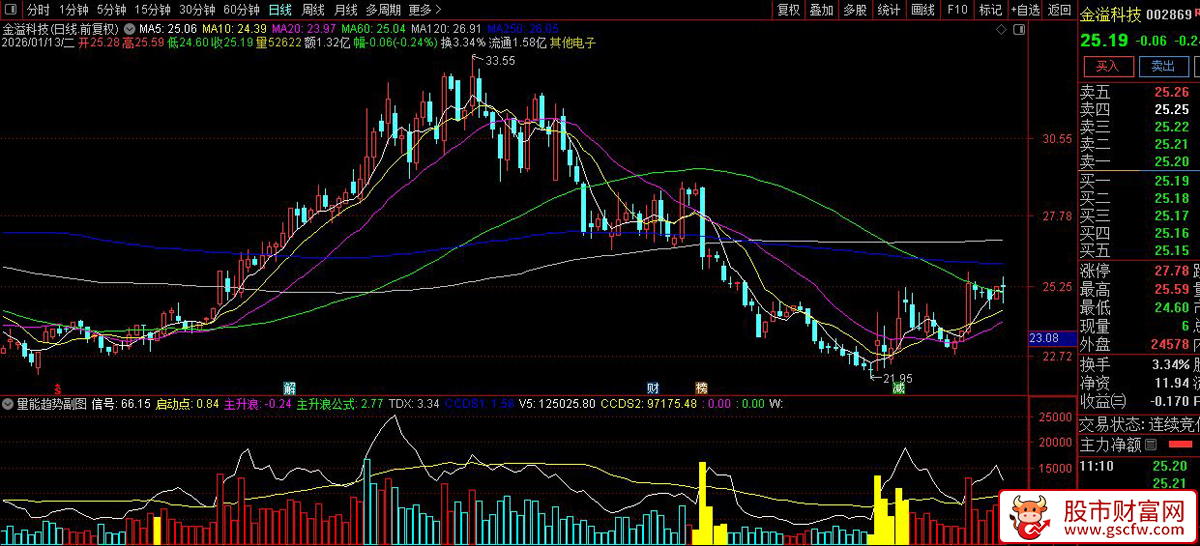Open the dropdown next to 金溢科技 chart title

click(130, 27)
